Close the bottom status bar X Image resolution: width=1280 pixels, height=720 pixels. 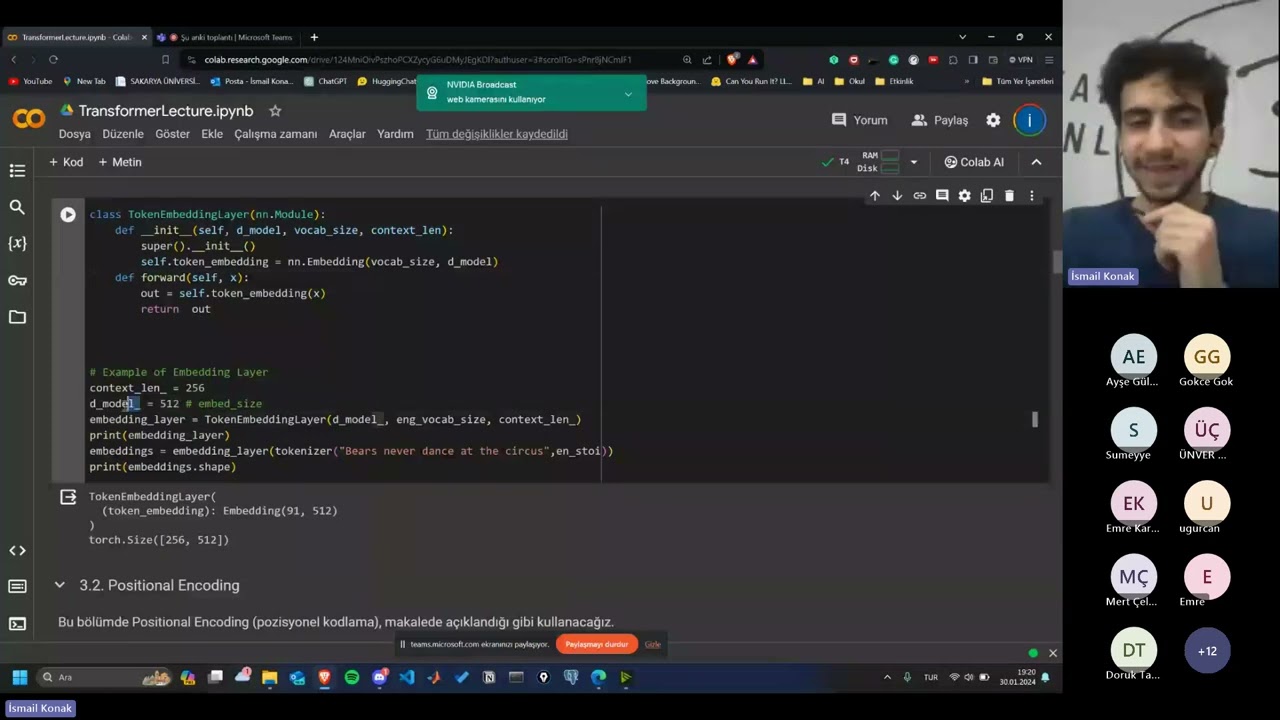click(1052, 653)
